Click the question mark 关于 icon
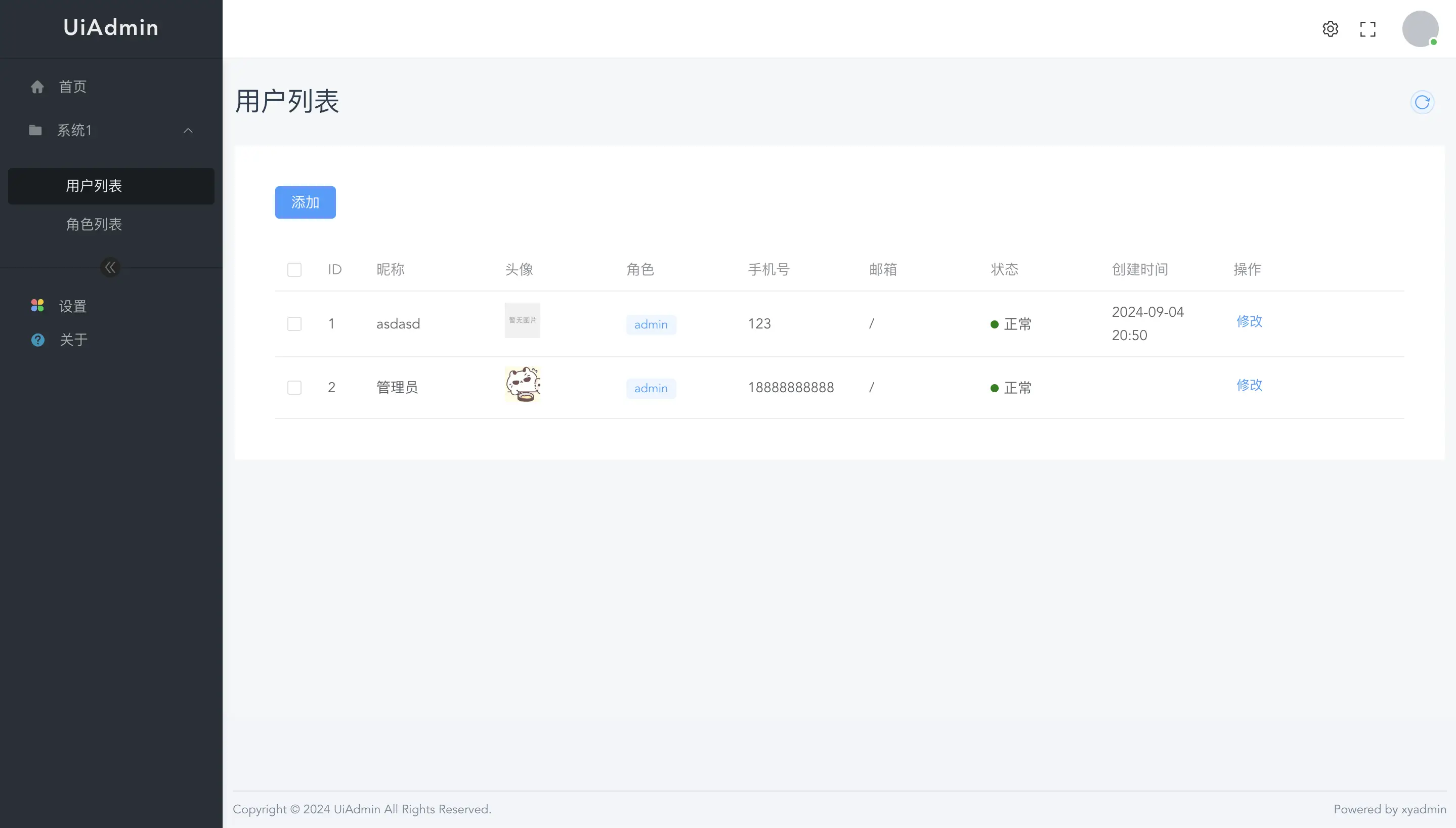The width and height of the screenshot is (1456, 828). coord(37,340)
